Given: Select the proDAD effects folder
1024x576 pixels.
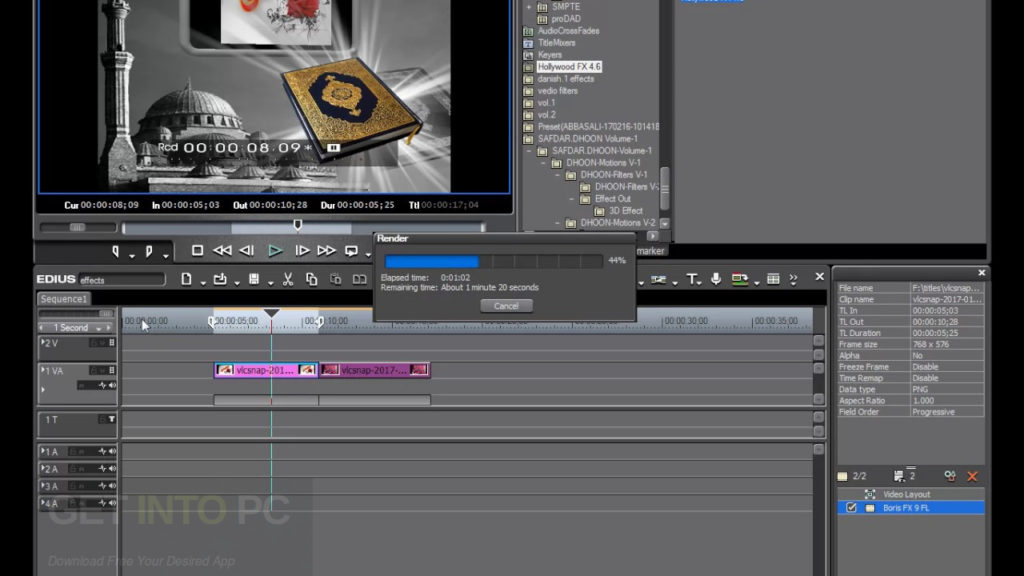Looking at the screenshot, I should [566, 19].
